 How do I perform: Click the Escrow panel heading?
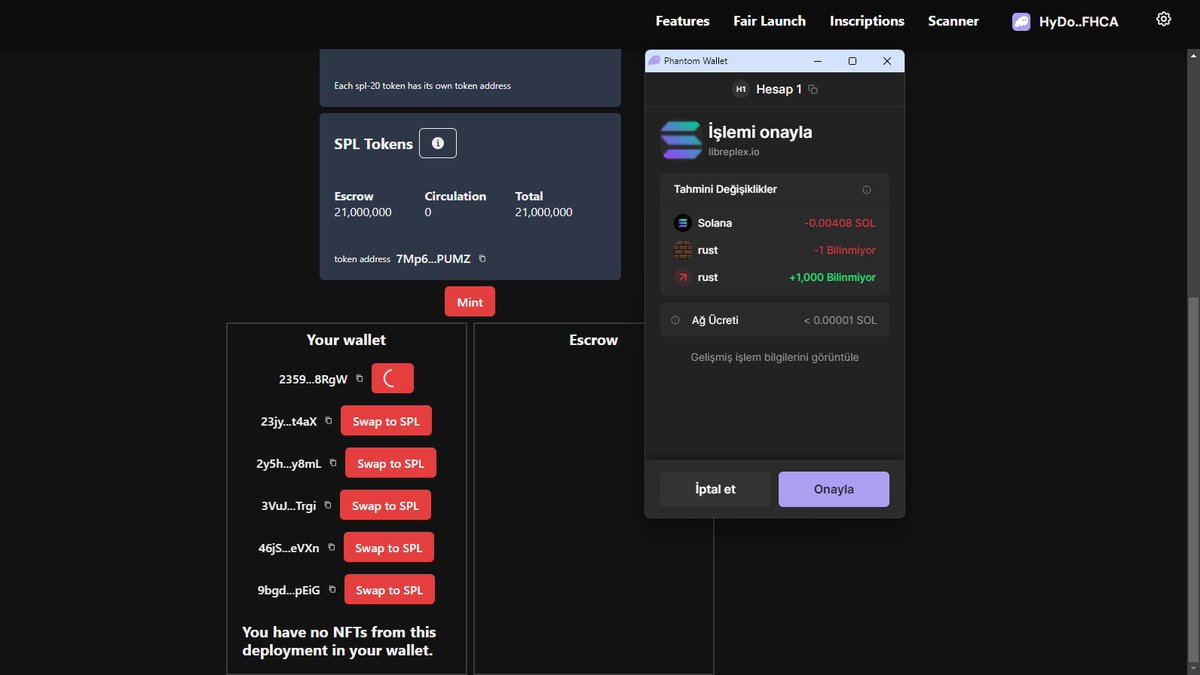coord(594,340)
